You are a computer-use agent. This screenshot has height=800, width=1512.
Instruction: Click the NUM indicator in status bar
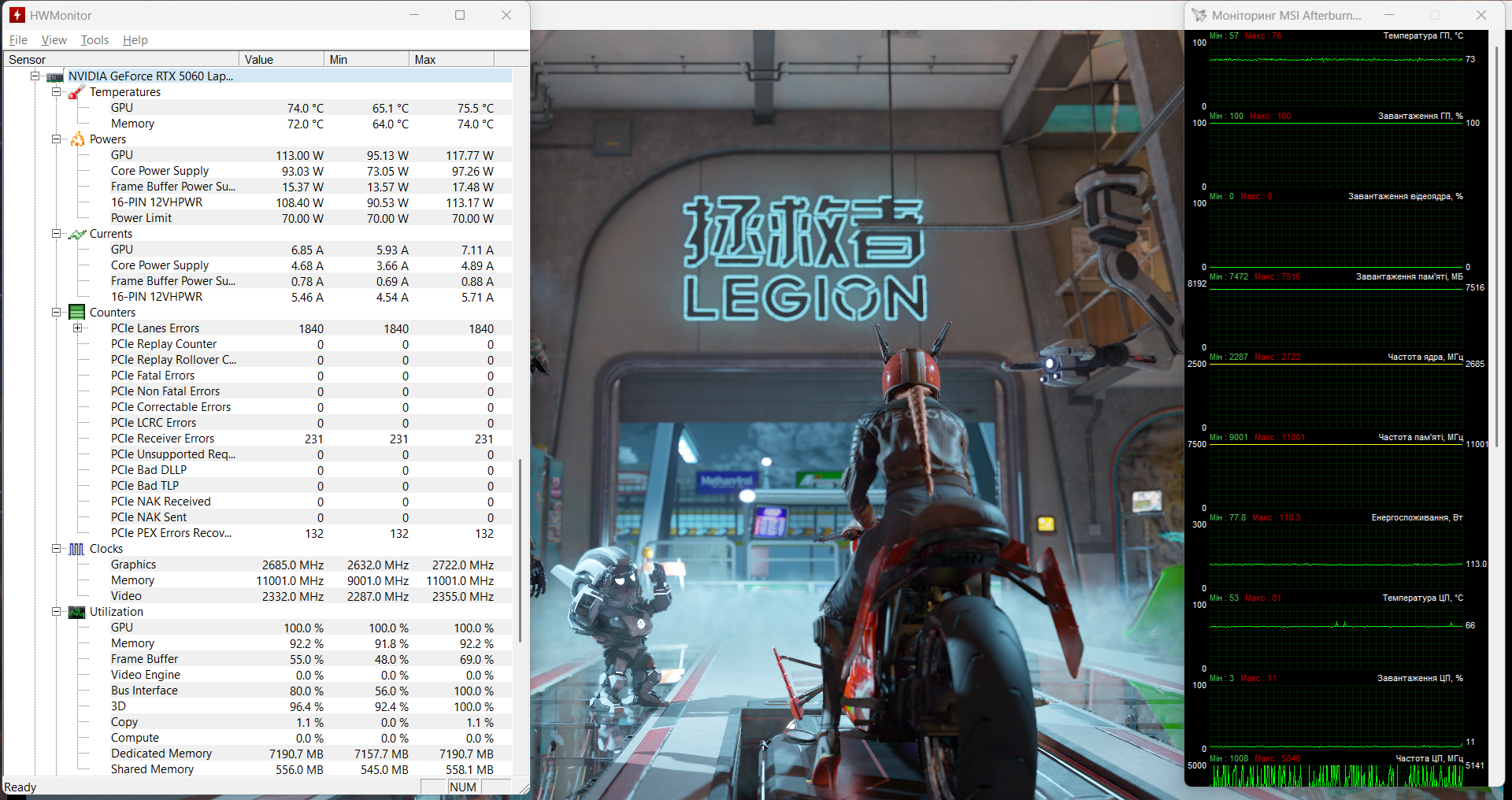463,787
